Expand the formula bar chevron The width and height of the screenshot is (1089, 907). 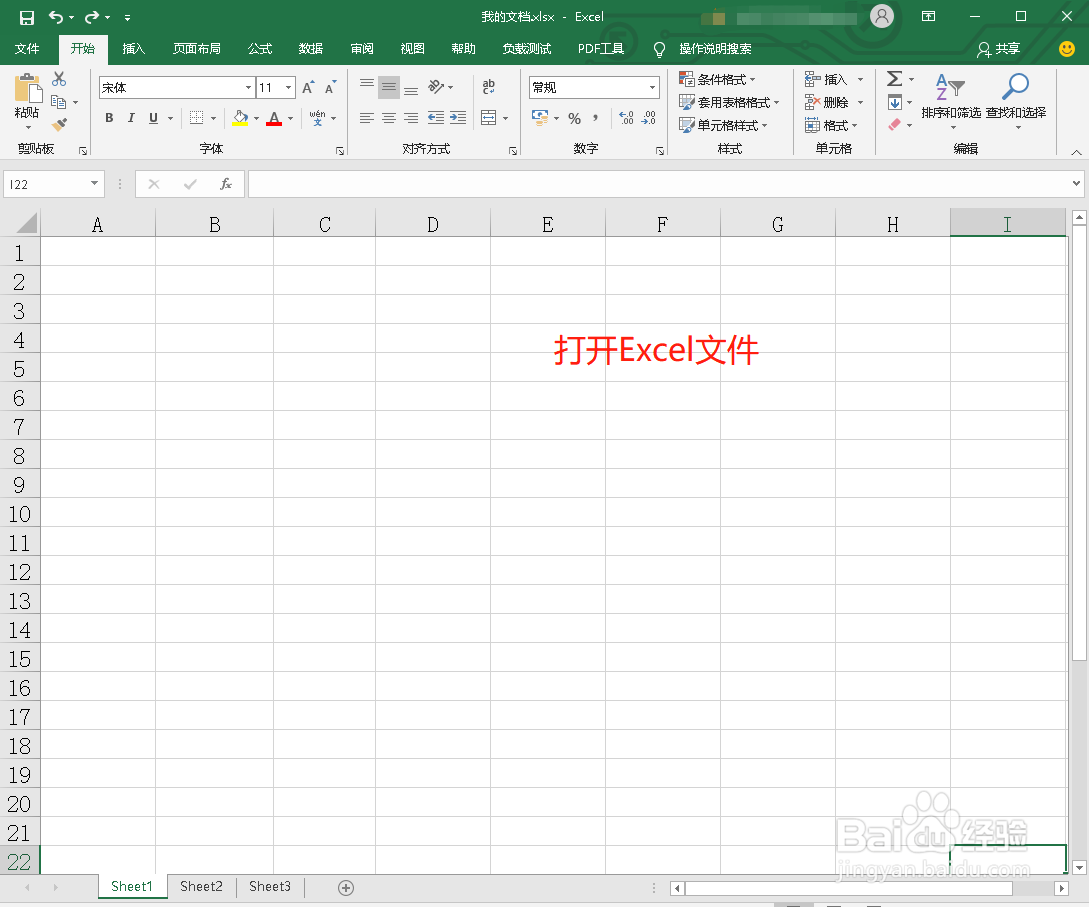click(x=1076, y=183)
